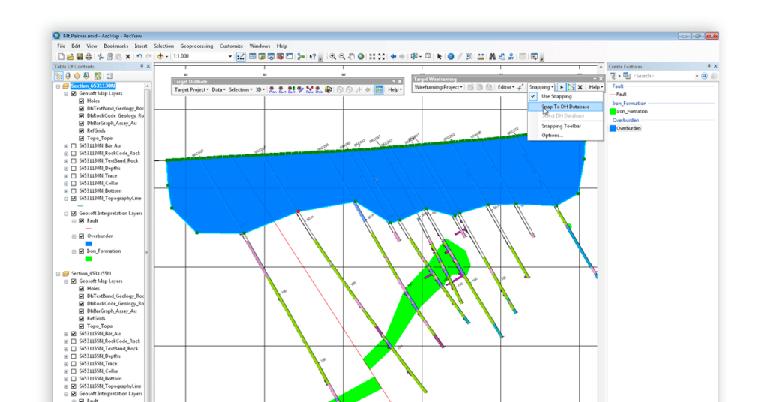
Task: Open the Editor dropdown in Wireframing toolbar
Action: [506, 87]
